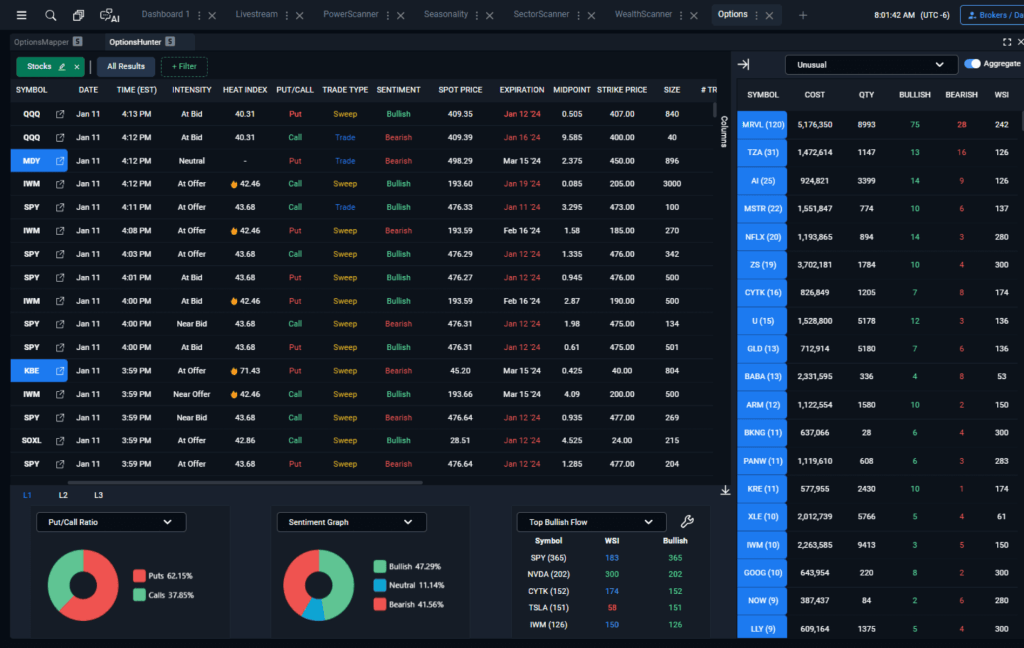Open the Top Bullish Flow dropdown
This screenshot has width=1024, height=648.
tap(591, 522)
